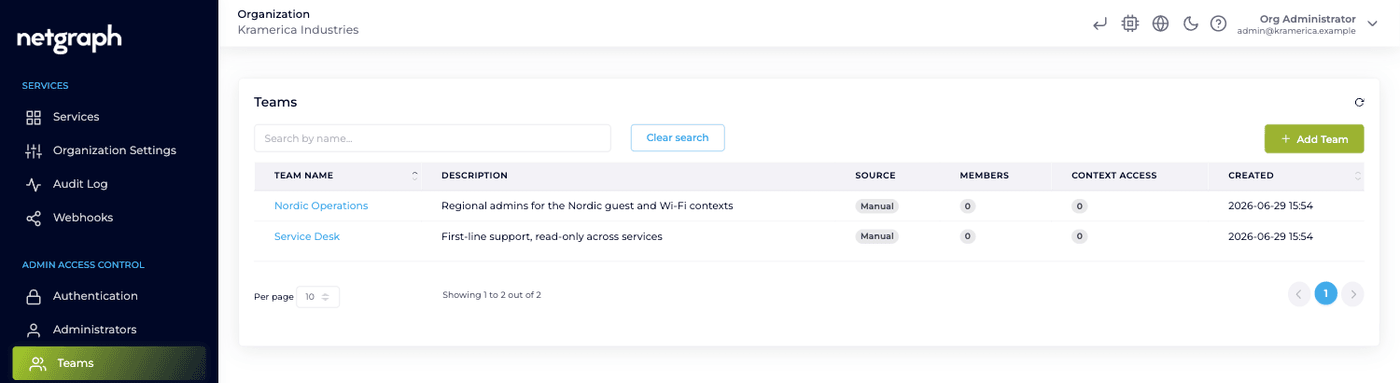Select page 1 in pagination
The image size is (1400, 383).
pos(1326,293)
